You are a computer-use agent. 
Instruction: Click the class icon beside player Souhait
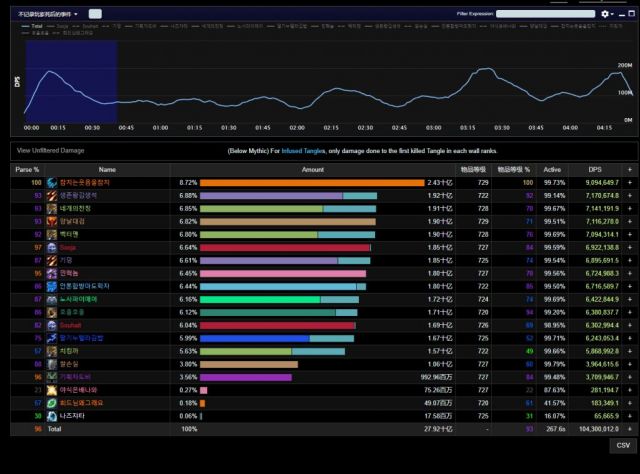(x=54, y=325)
